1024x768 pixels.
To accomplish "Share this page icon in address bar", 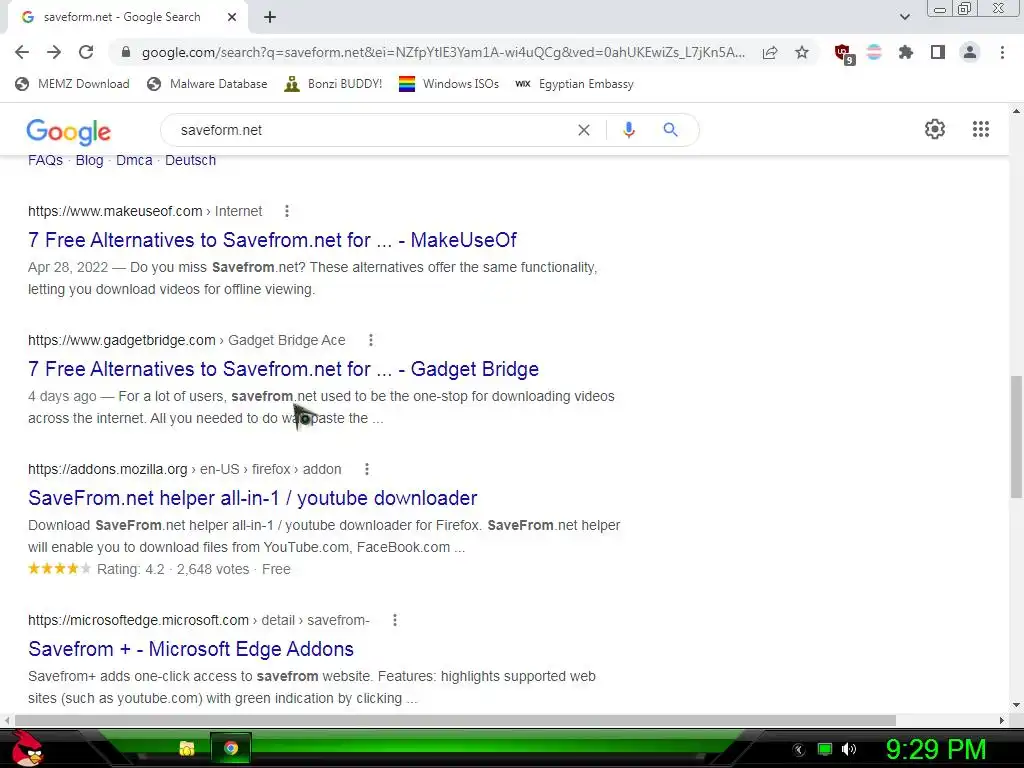I will click(x=770, y=52).
